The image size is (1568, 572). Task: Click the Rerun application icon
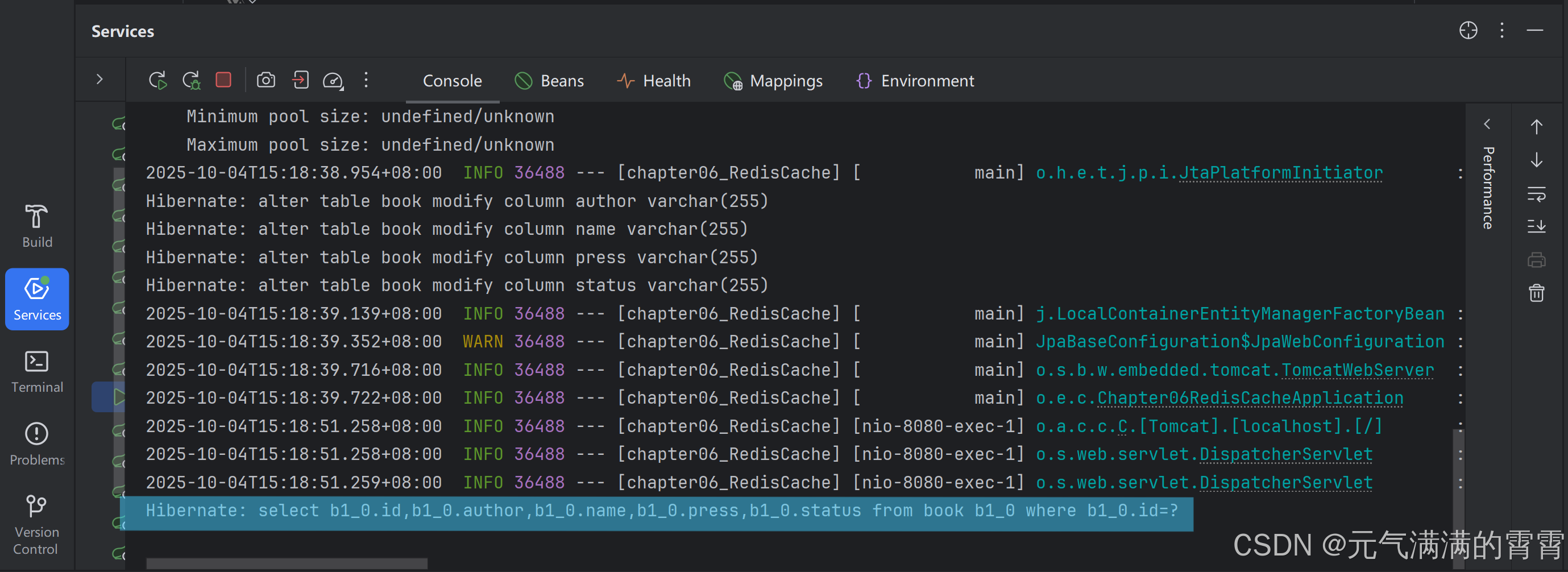point(157,80)
